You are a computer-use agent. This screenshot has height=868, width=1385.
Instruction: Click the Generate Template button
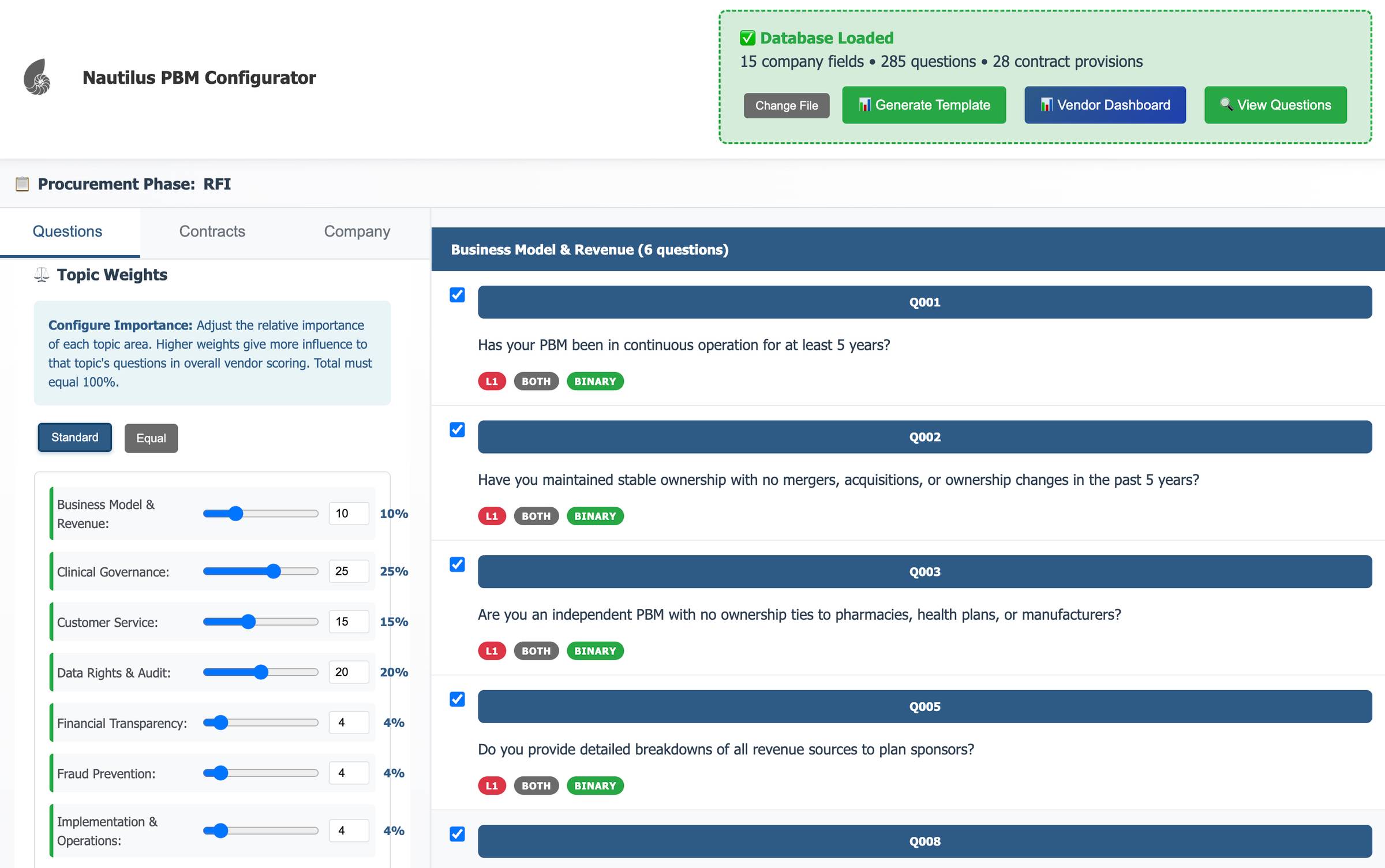923,105
